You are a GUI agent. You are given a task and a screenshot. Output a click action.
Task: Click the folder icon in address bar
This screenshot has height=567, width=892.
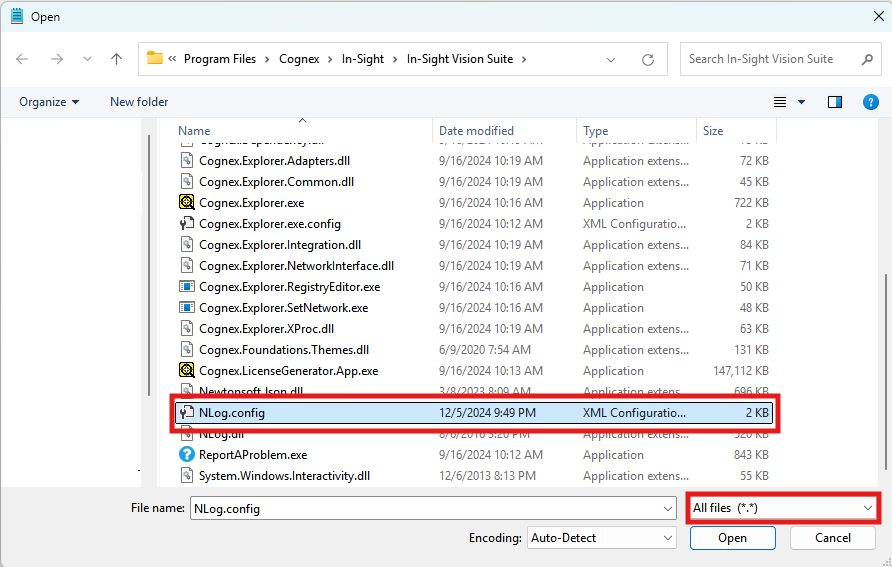[x=155, y=58]
